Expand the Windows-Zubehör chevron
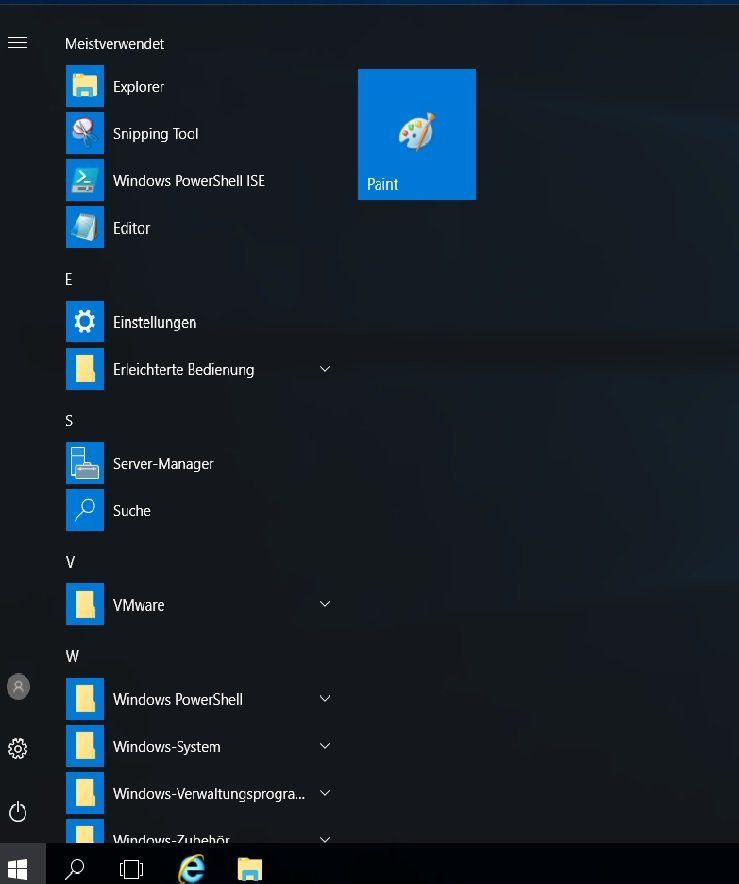739x884 pixels. click(325, 839)
